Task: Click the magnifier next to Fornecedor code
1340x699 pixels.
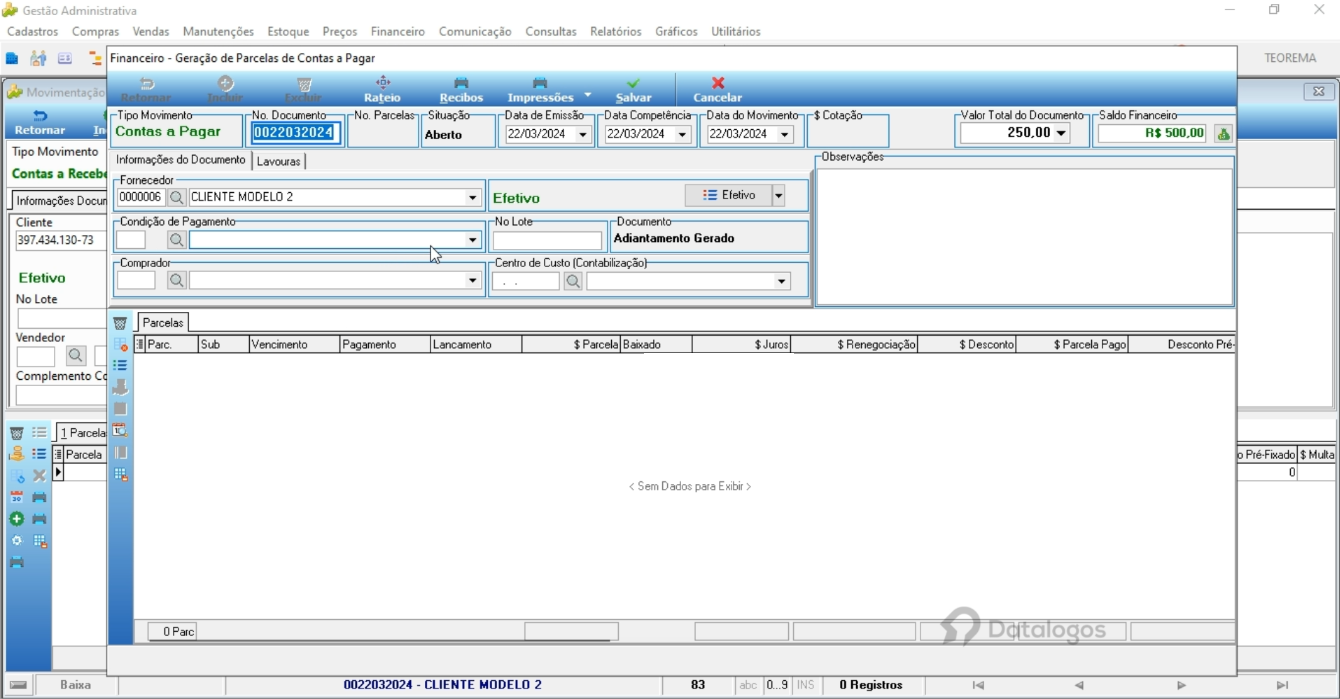Action: [x=177, y=197]
